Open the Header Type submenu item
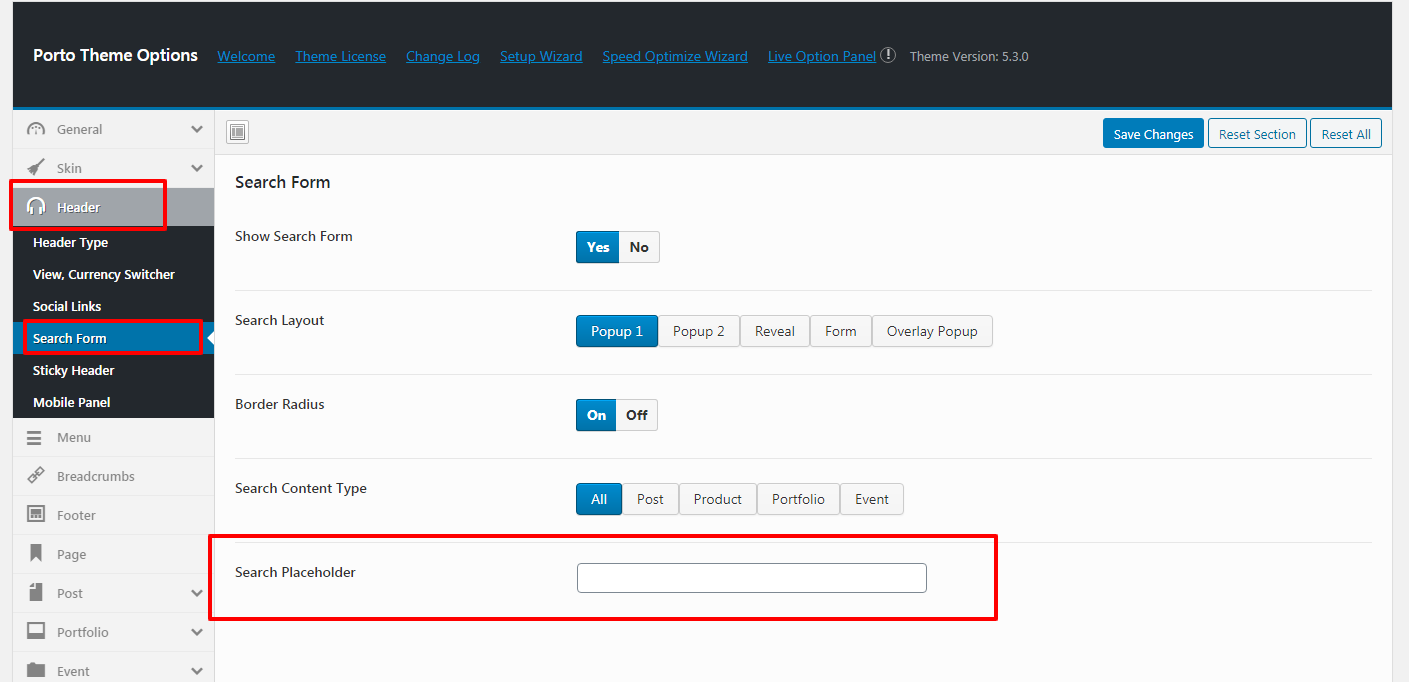This screenshot has height=682, width=1409. (70, 242)
